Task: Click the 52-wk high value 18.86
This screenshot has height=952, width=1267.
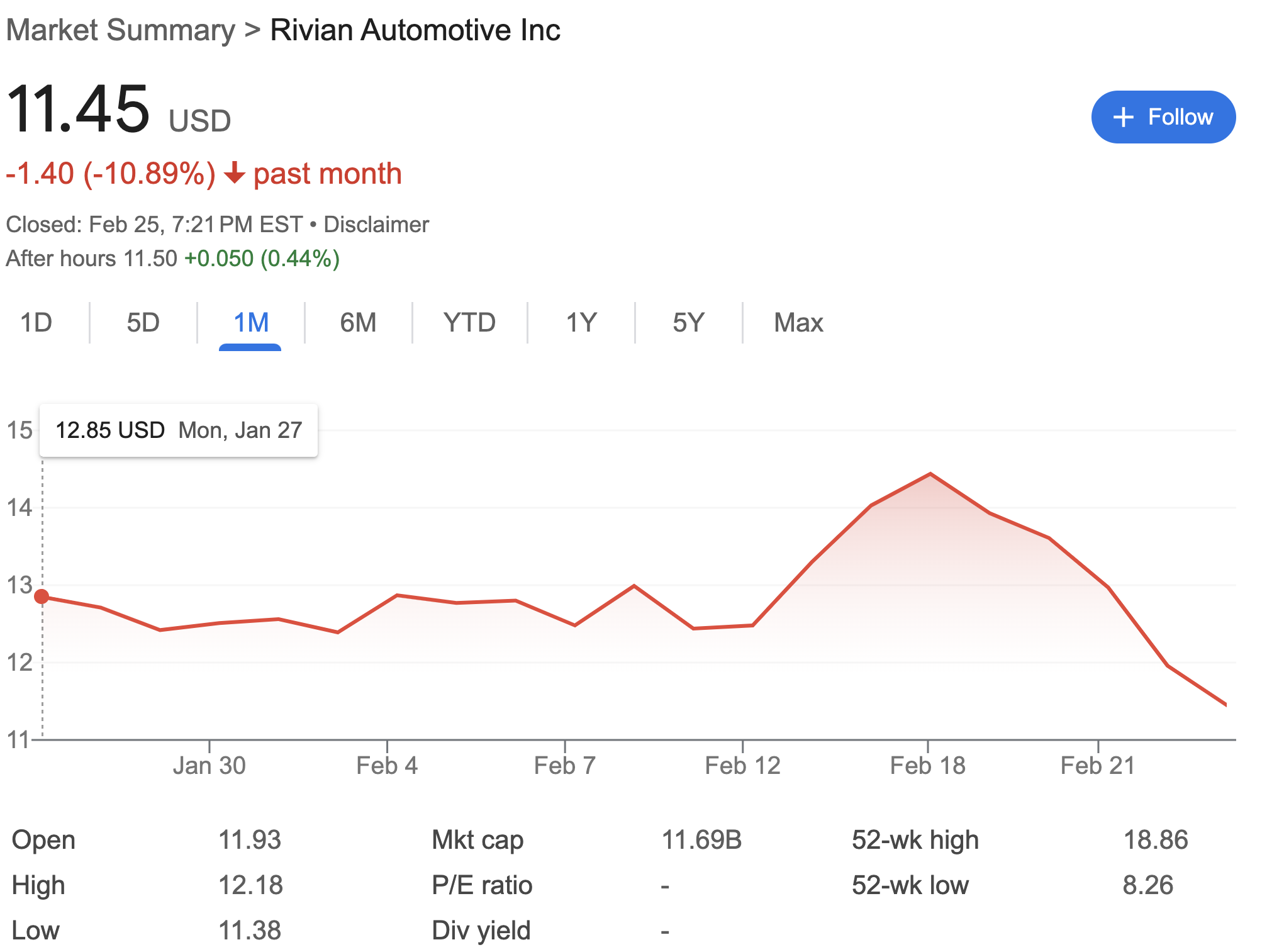Action: [x=1156, y=840]
